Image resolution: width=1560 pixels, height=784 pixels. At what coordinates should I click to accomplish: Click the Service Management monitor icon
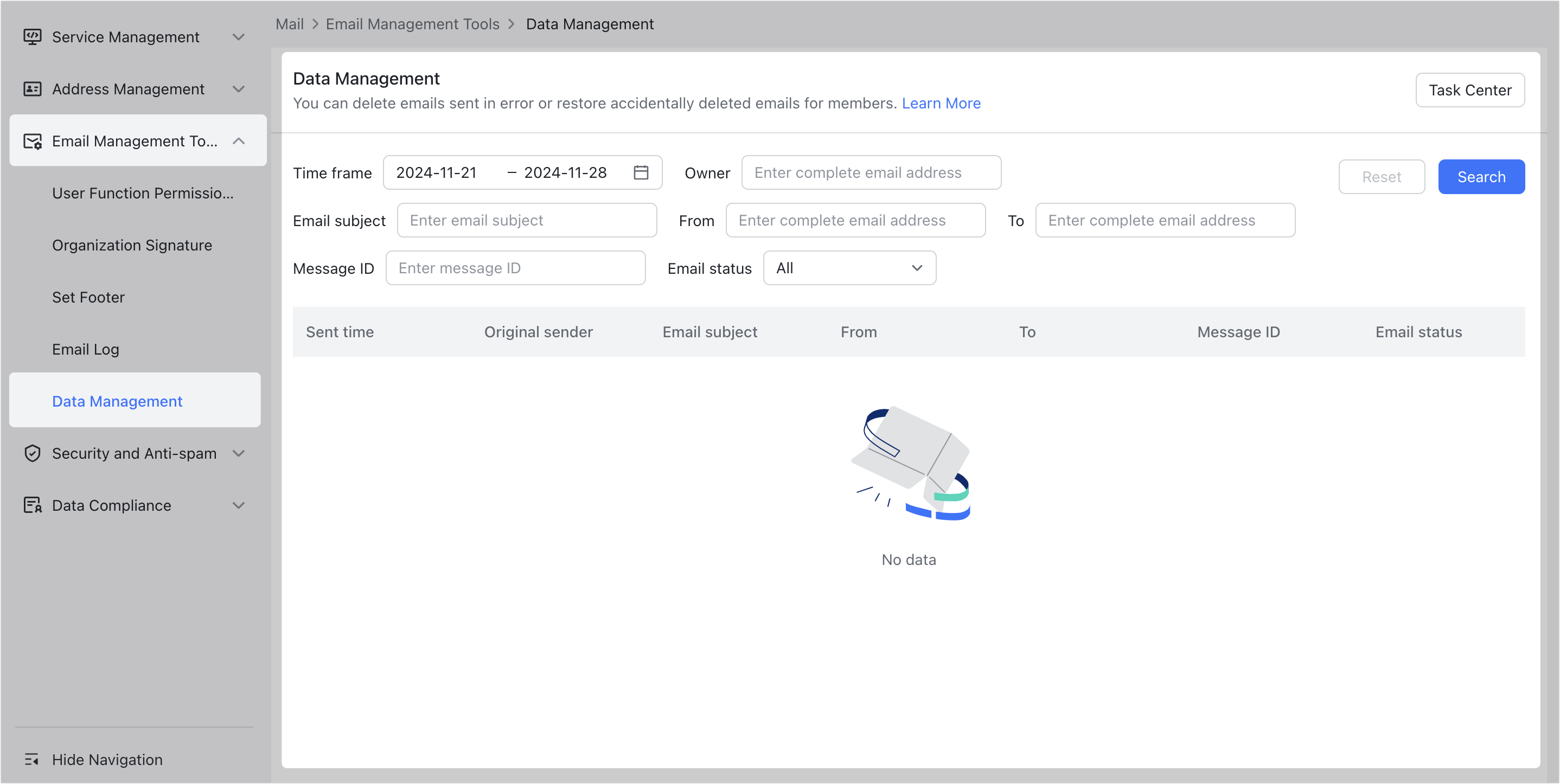click(x=32, y=37)
